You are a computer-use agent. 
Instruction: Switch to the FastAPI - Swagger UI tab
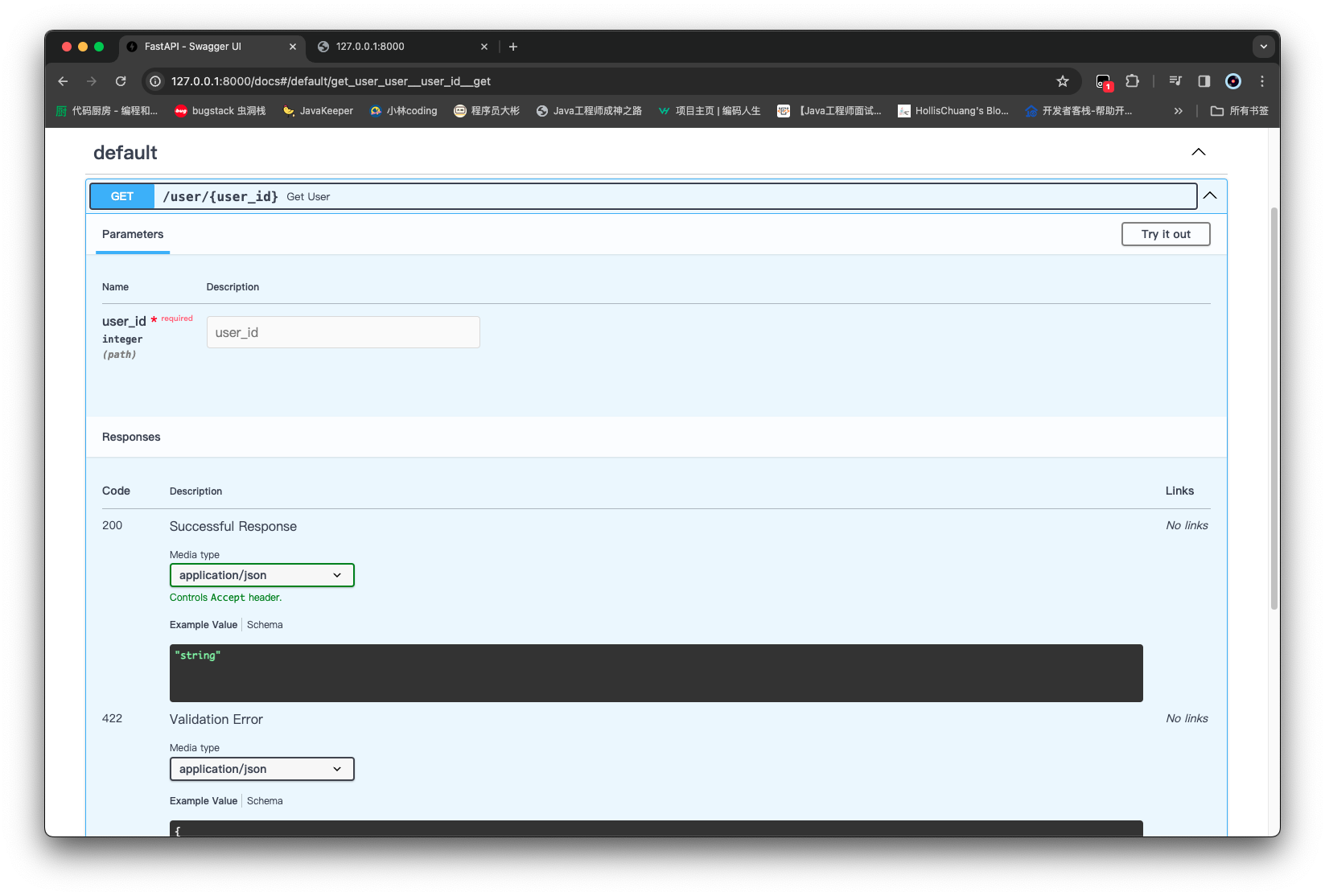point(212,47)
